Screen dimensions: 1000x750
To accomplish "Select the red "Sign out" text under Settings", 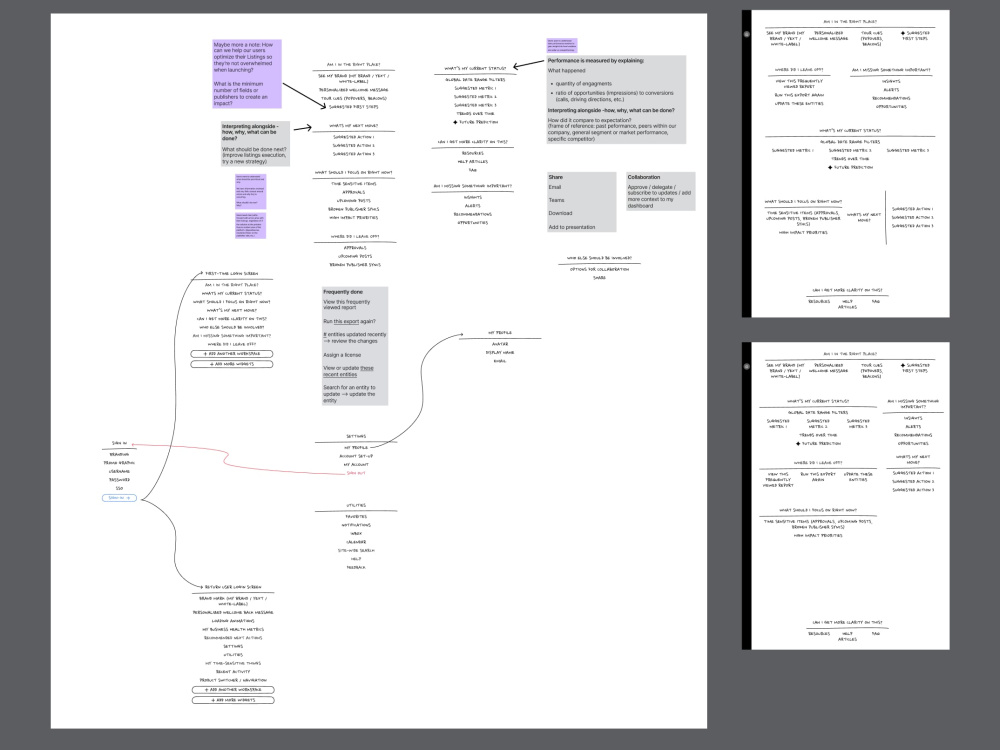I will [x=356, y=473].
